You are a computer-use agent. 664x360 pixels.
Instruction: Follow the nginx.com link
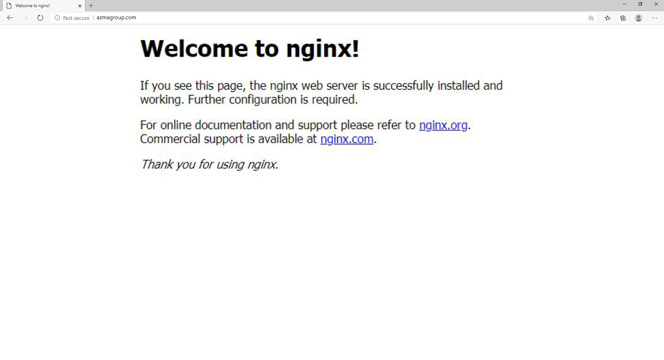pyautogui.click(x=347, y=139)
